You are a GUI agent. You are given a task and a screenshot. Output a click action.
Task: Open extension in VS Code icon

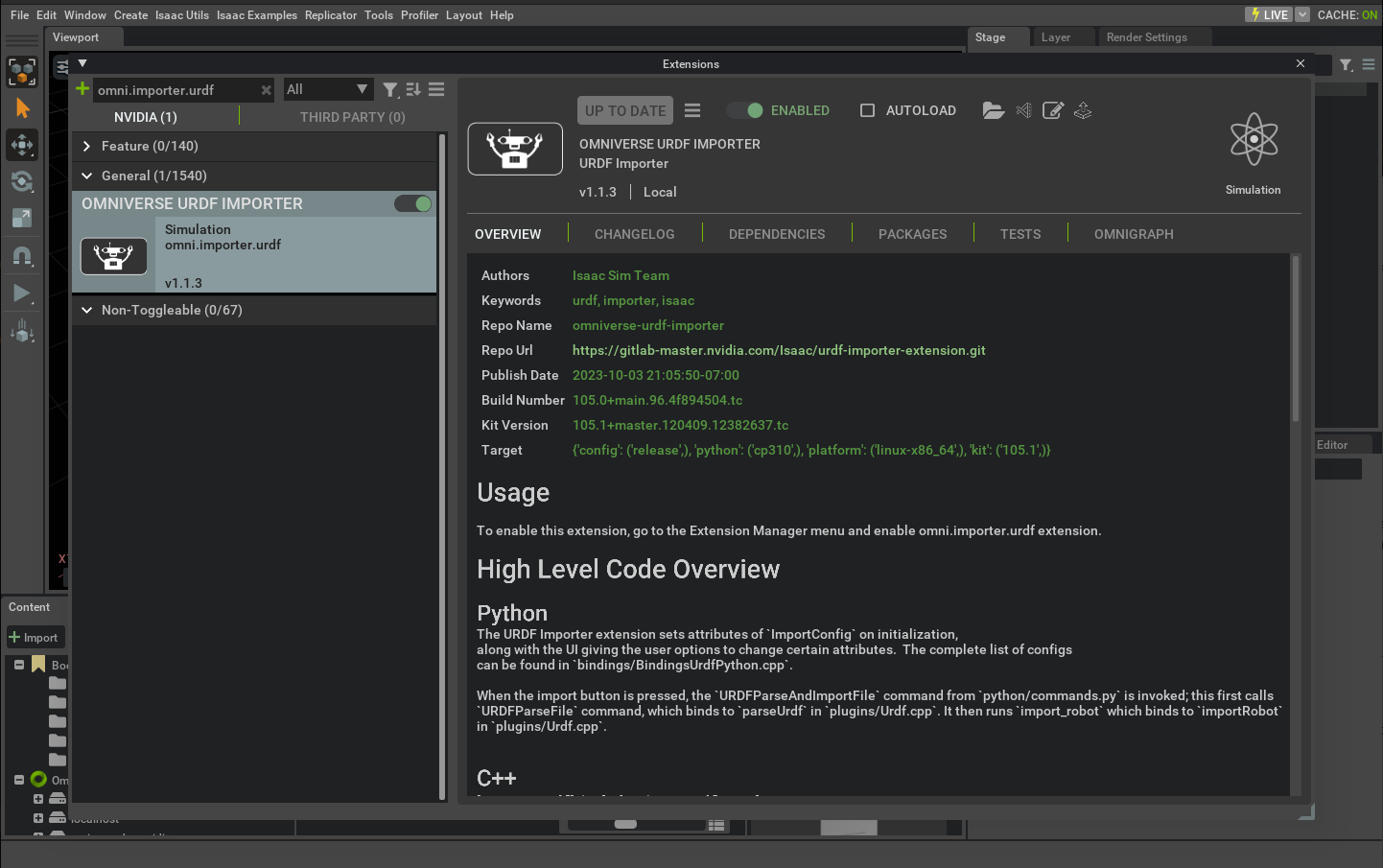1024,110
